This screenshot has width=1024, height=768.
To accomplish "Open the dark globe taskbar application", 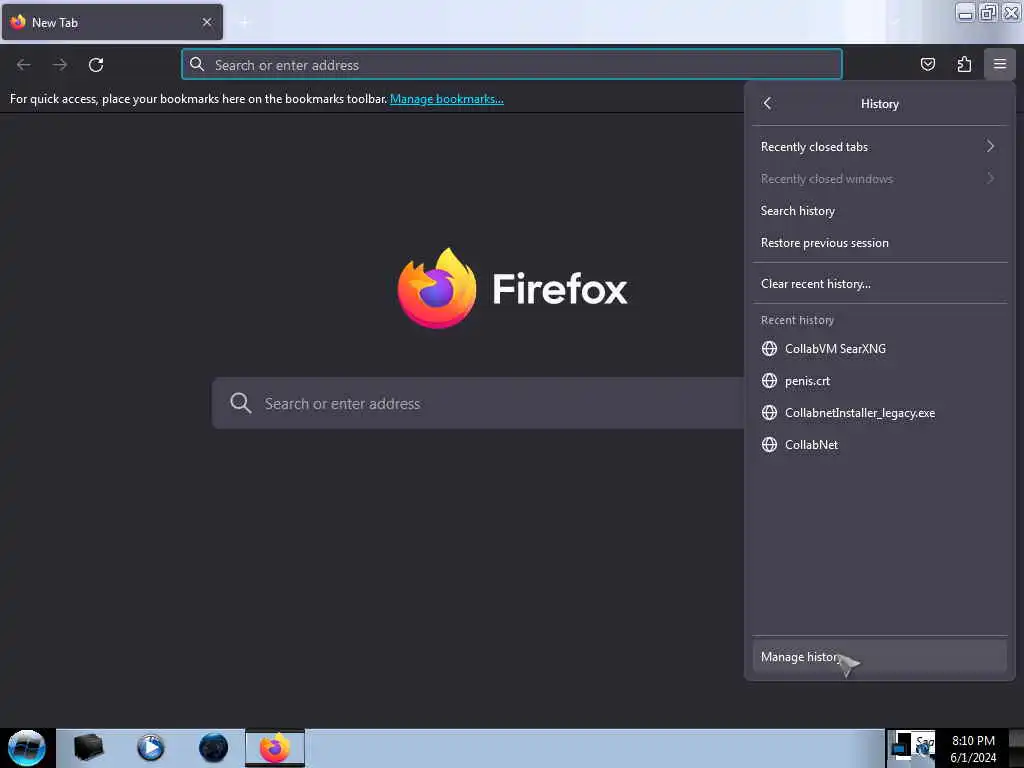I will coord(213,748).
